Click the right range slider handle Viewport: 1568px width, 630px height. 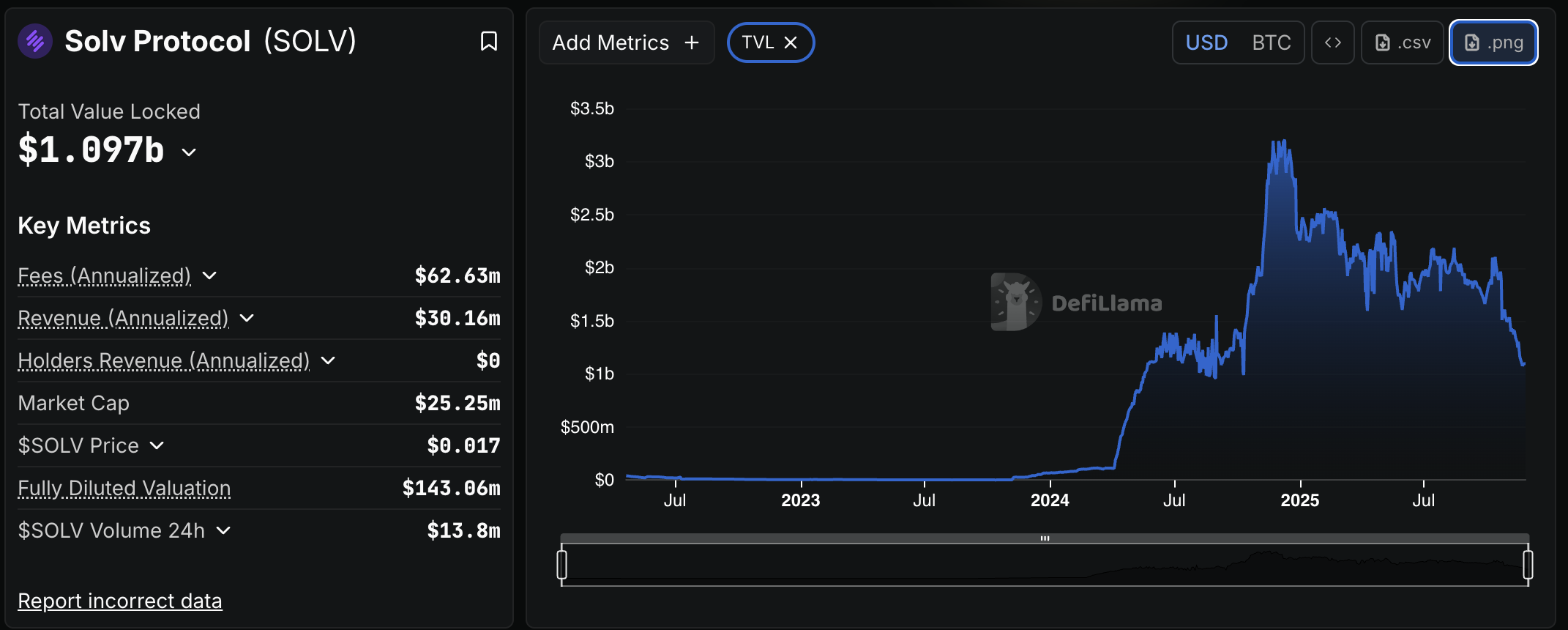[x=1528, y=565]
